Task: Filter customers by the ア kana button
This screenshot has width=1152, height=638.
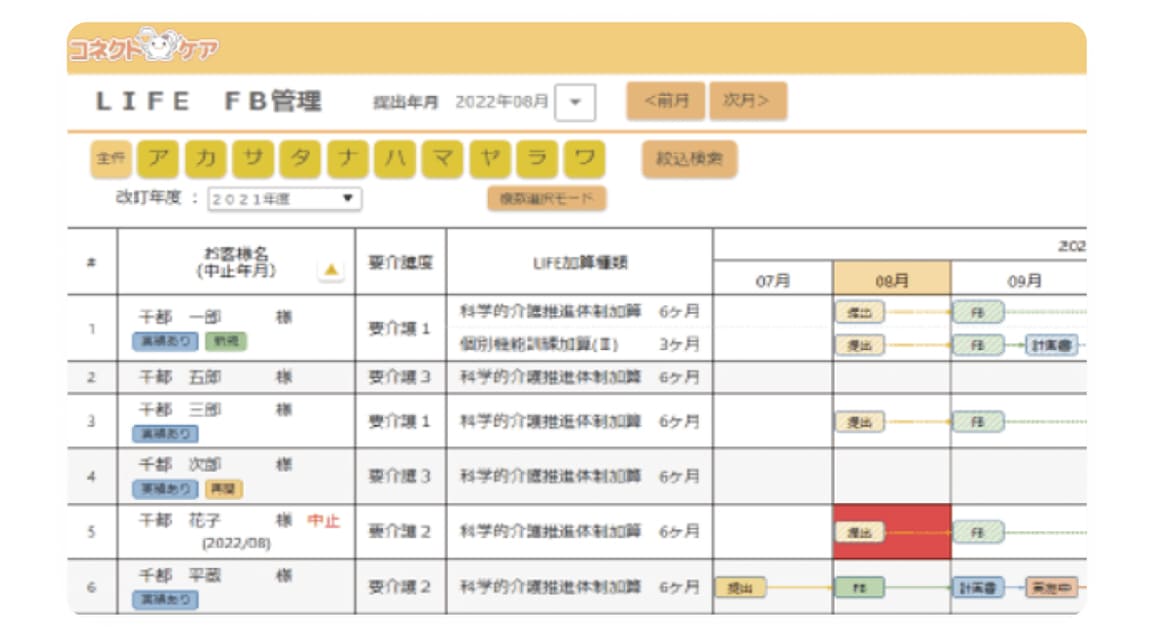Action: 157,159
